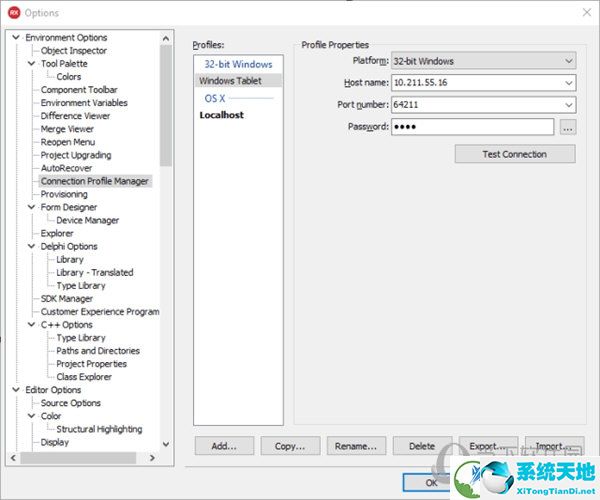Viewport: 600px width, 500px height.
Task: Open Component Toolbar options
Action: pyautogui.click(x=79, y=90)
